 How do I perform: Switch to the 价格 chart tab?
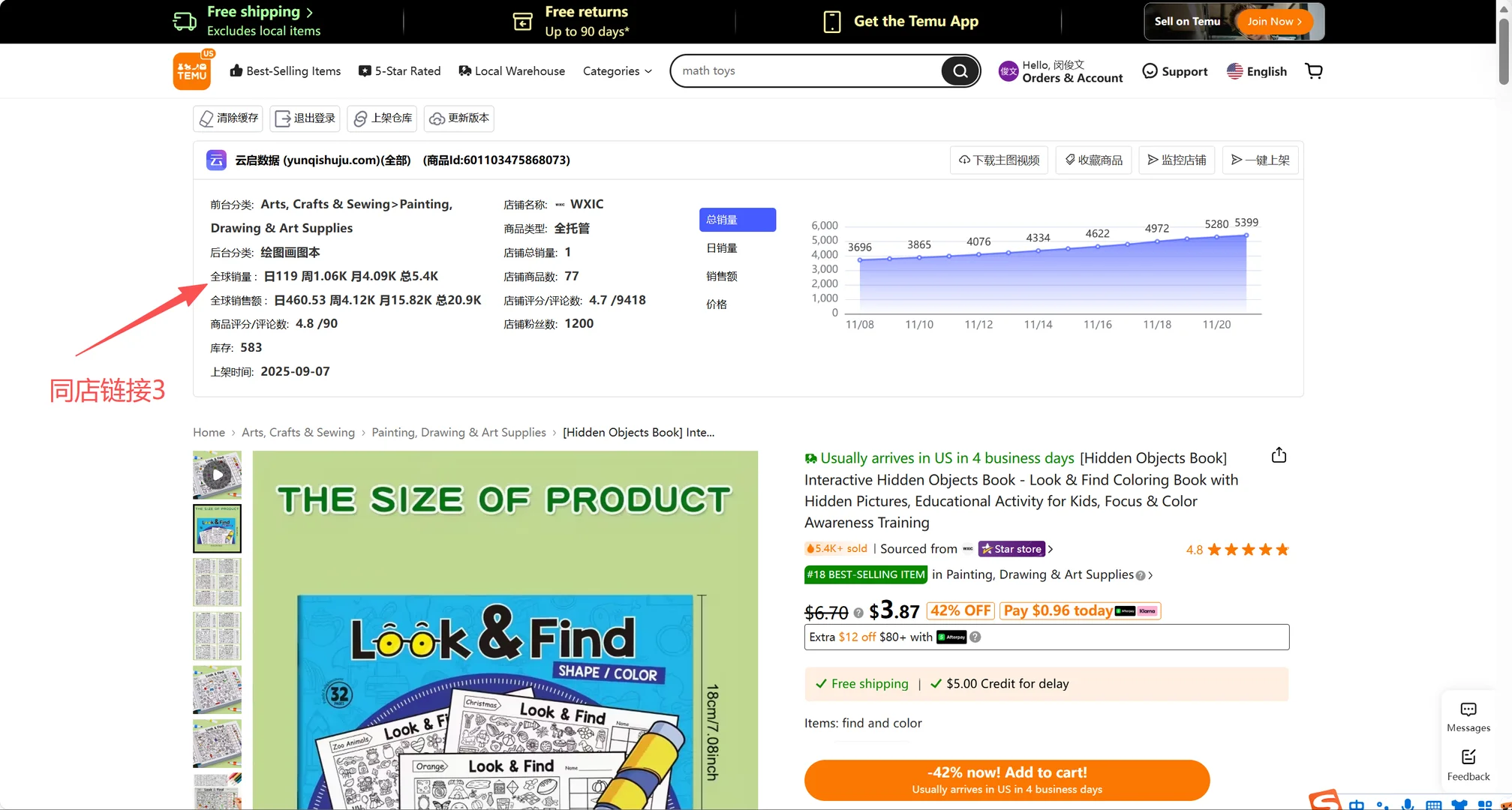(717, 304)
